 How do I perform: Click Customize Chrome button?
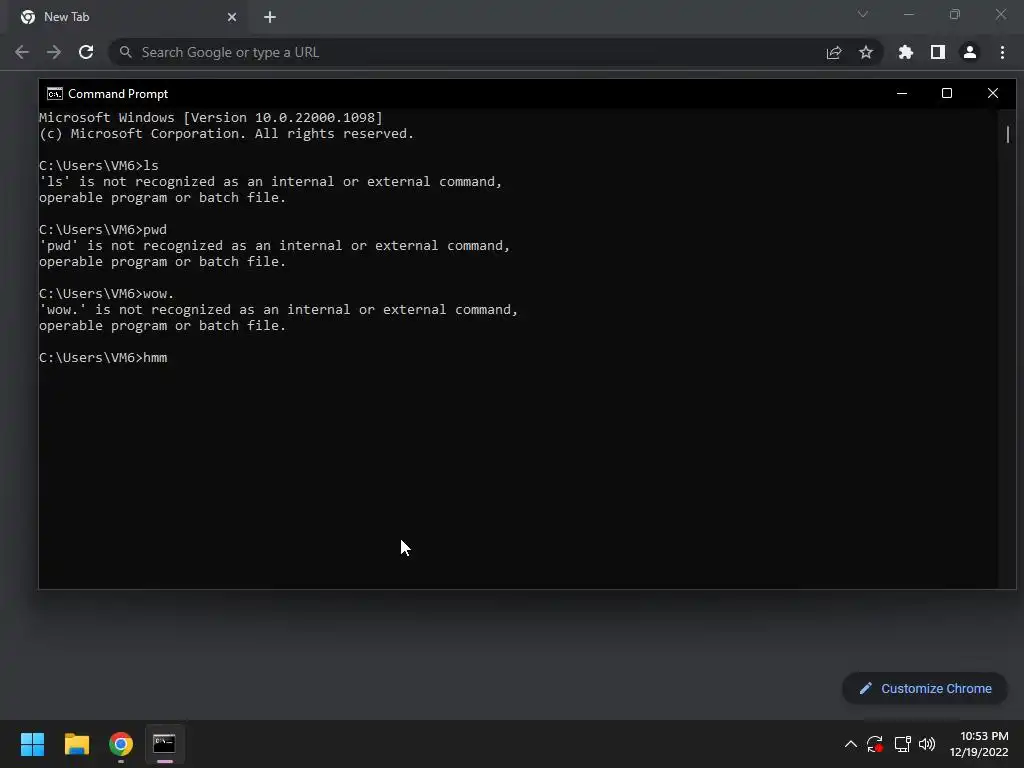[x=925, y=688]
